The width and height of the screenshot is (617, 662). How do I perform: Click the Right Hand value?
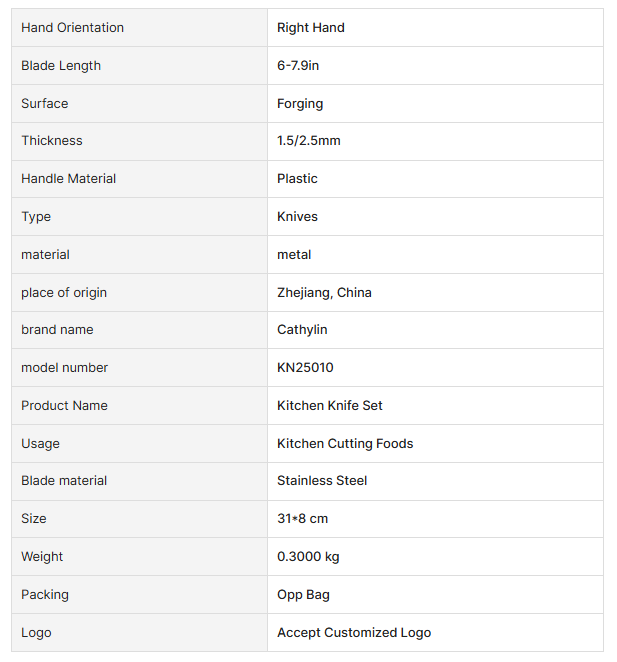click(311, 28)
